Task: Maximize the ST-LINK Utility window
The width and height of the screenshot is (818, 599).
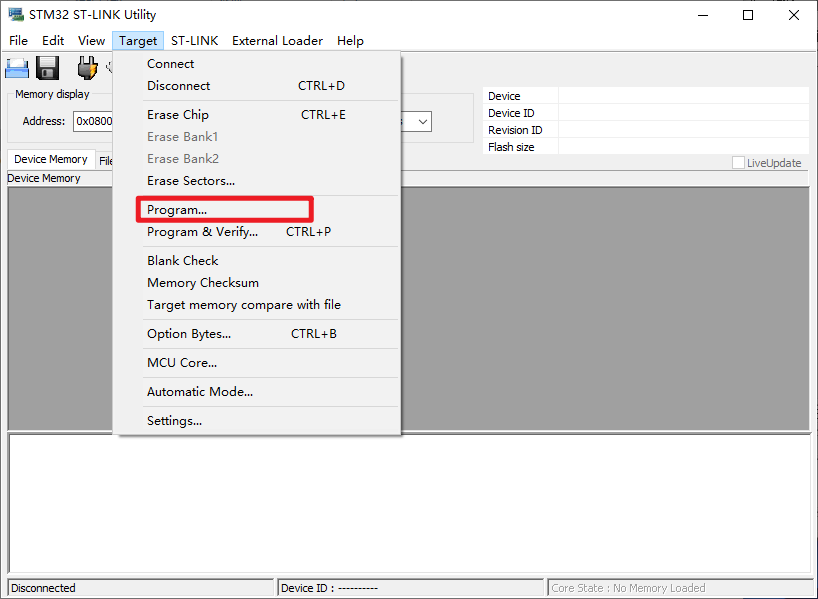Action: coord(748,15)
